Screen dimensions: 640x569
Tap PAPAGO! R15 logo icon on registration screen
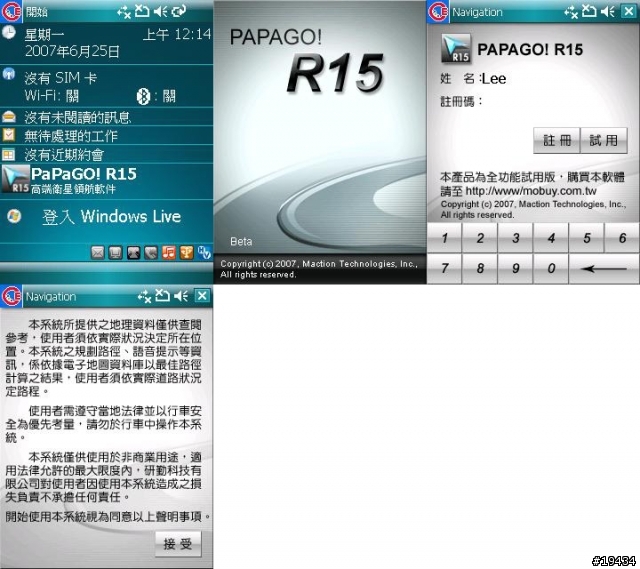[456, 49]
